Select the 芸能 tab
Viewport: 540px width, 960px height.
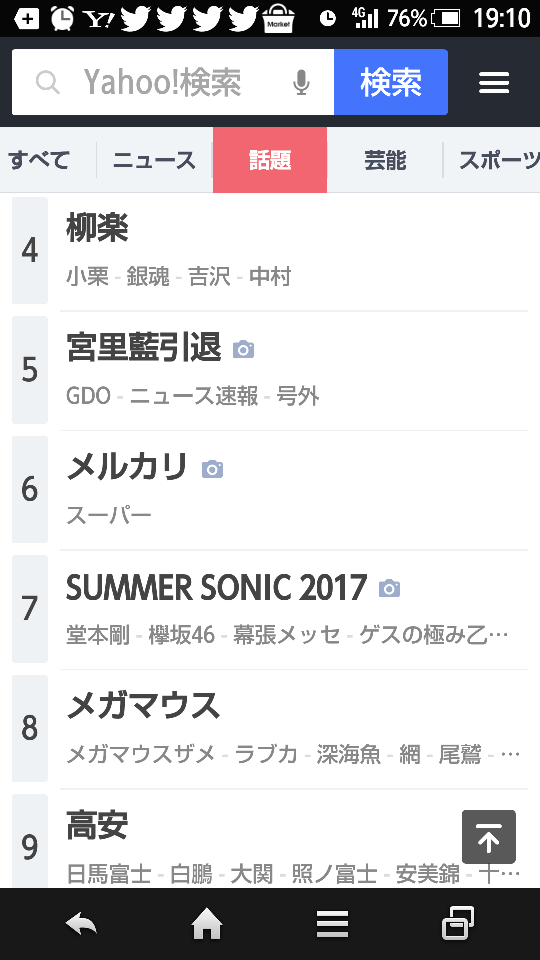pos(385,160)
